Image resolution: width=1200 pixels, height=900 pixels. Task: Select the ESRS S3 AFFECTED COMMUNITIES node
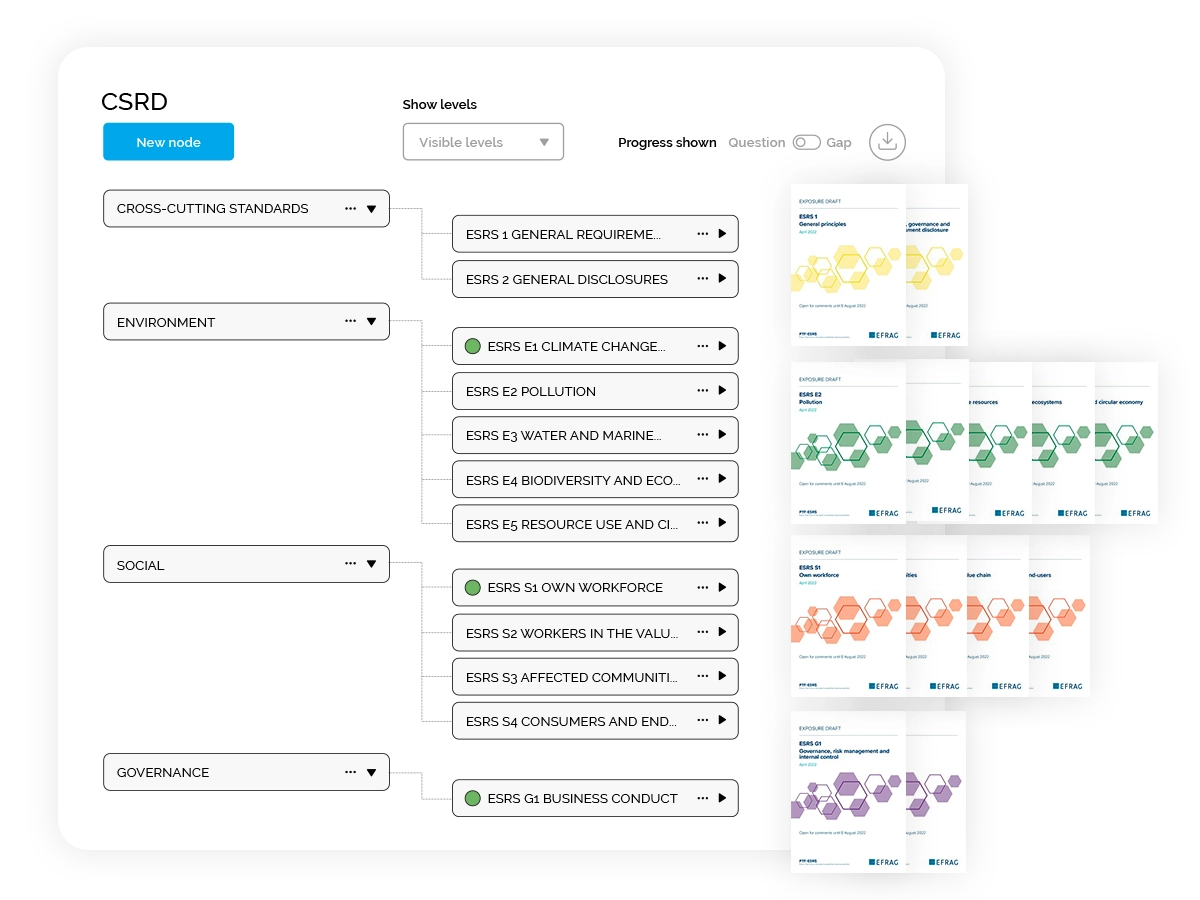[570, 677]
